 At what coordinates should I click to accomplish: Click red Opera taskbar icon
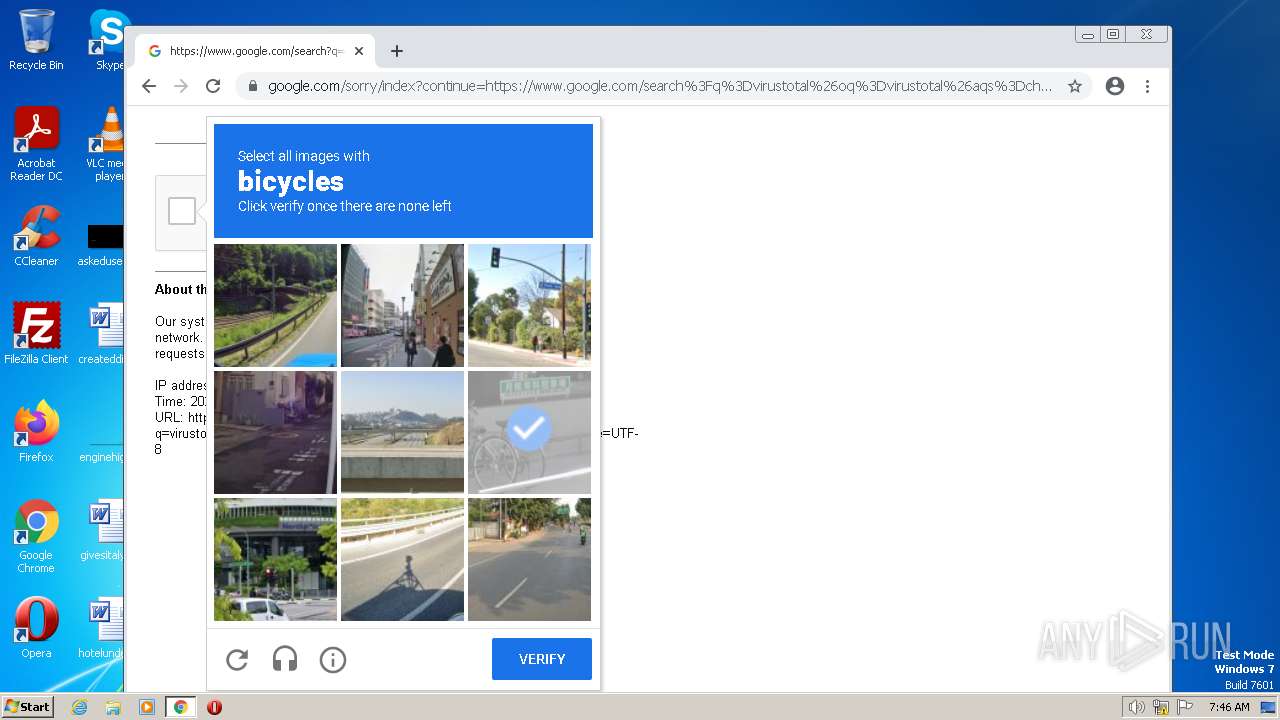click(x=214, y=707)
